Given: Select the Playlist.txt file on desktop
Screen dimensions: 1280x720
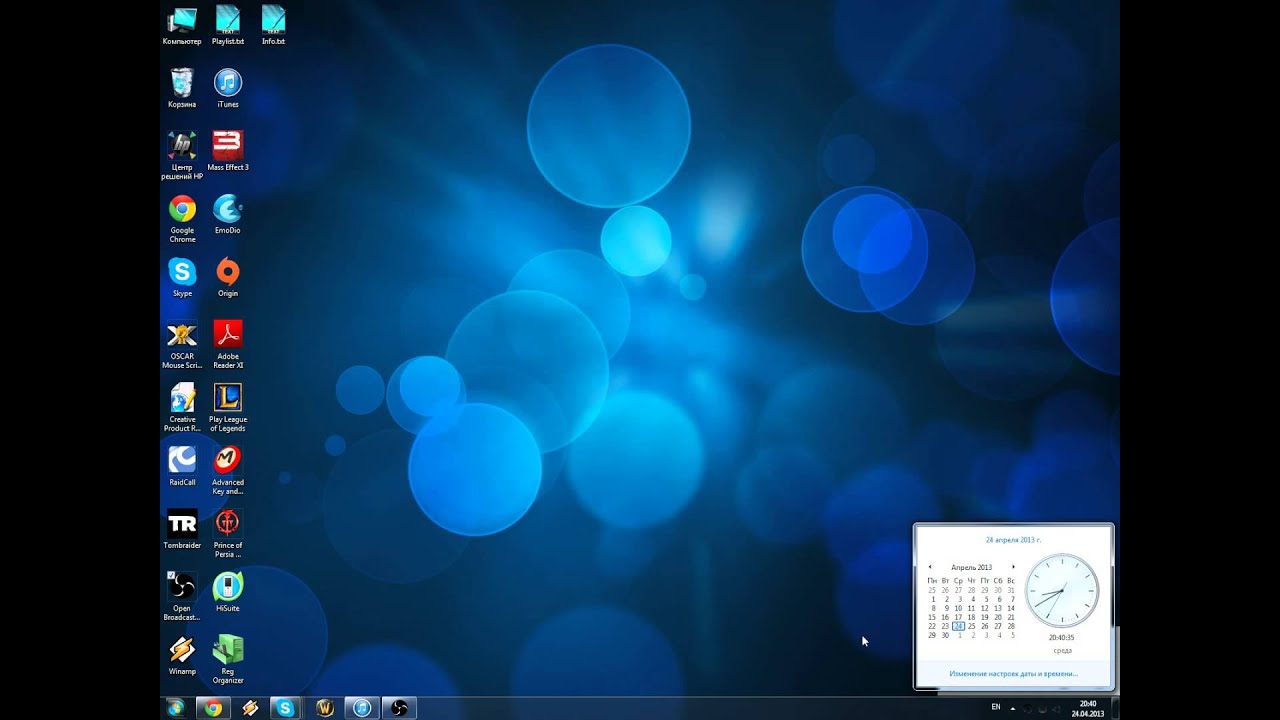Looking at the screenshot, I should coord(228,26).
